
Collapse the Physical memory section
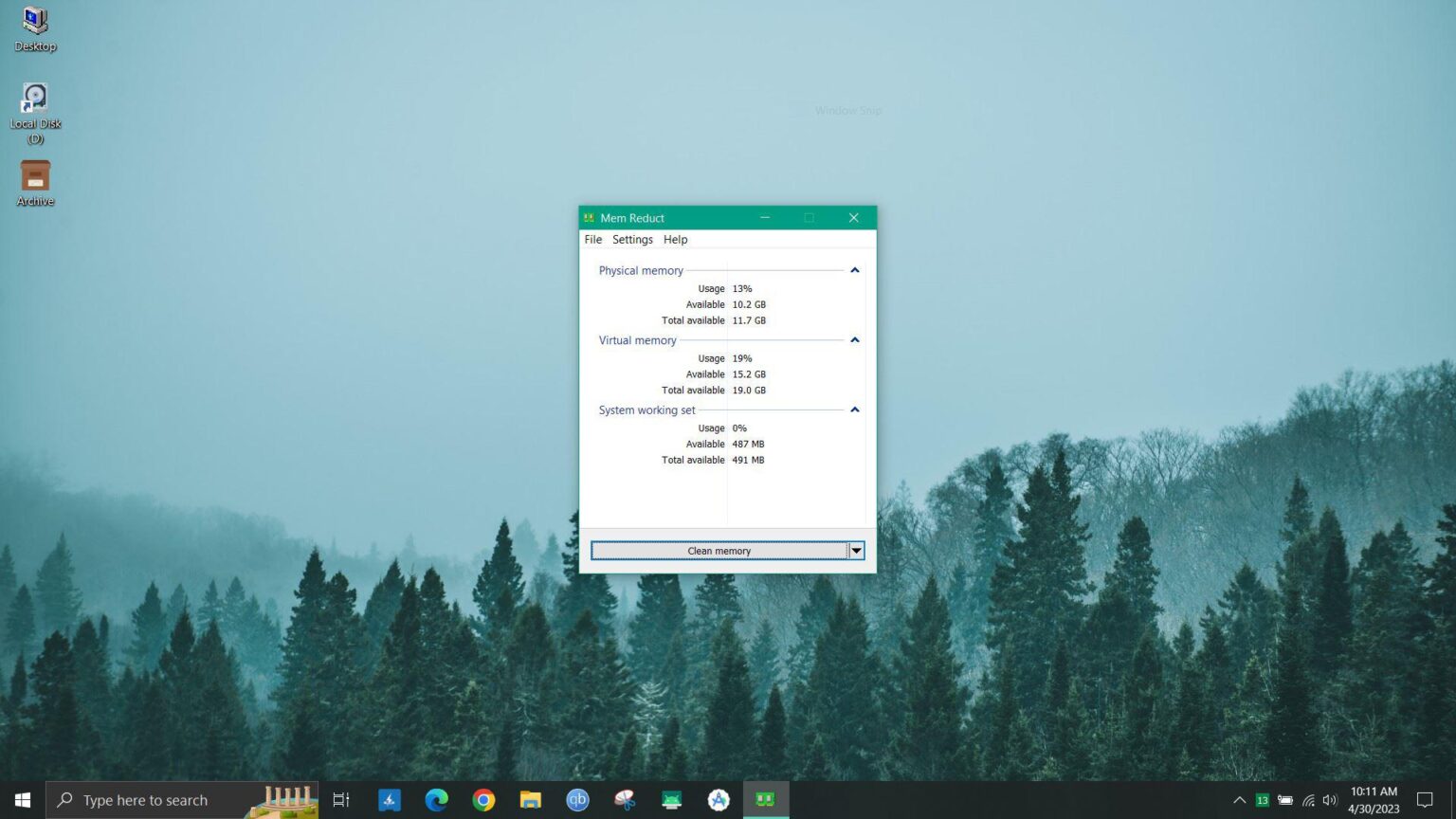click(854, 270)
